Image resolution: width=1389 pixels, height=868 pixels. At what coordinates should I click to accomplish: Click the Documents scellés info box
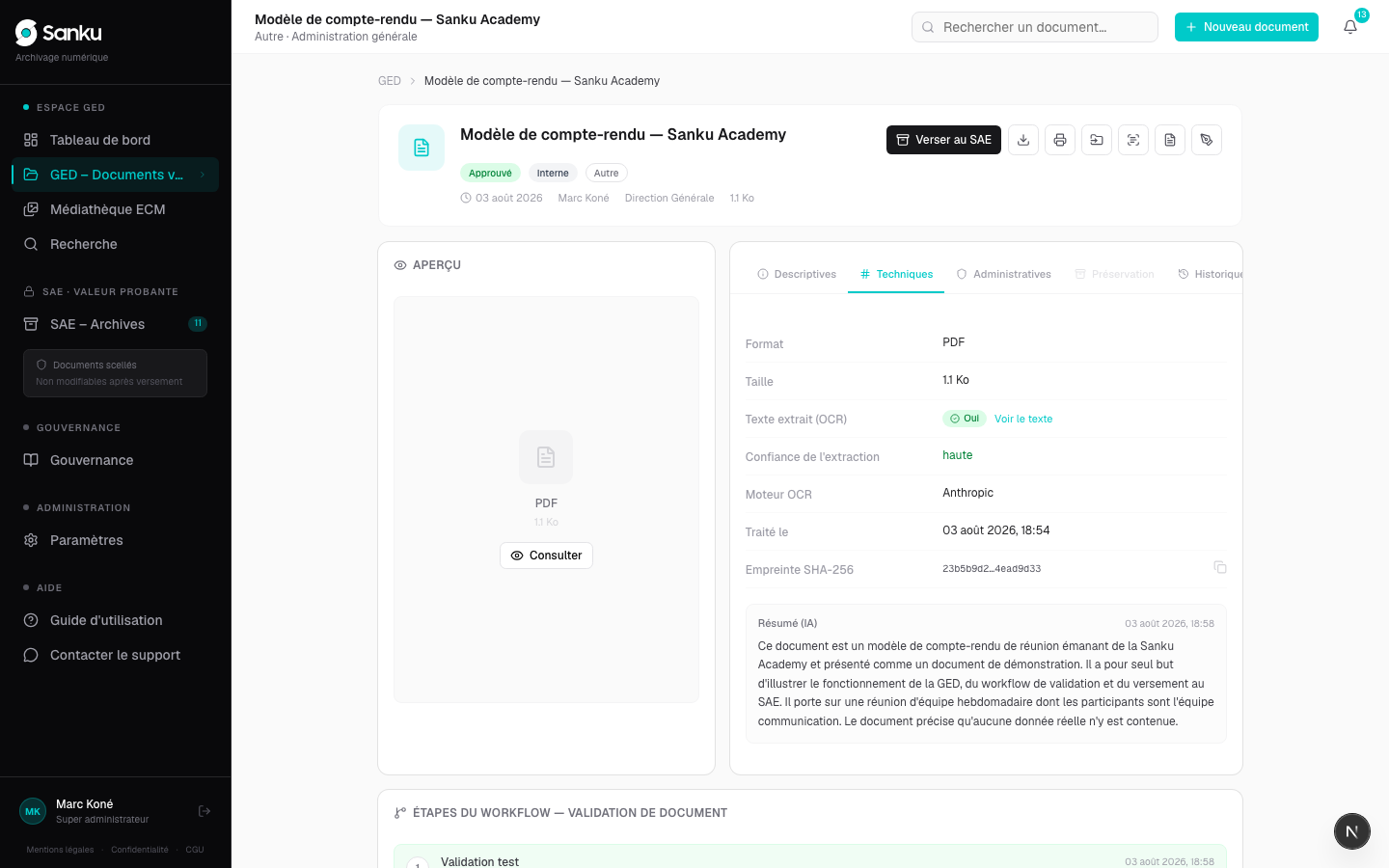[x=115, y=373]
